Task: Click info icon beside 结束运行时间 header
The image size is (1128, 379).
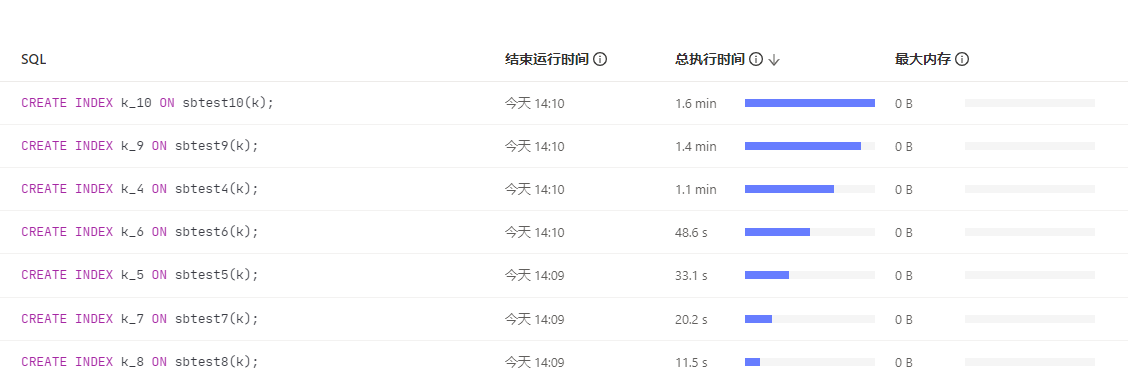Action: [600, 60]
